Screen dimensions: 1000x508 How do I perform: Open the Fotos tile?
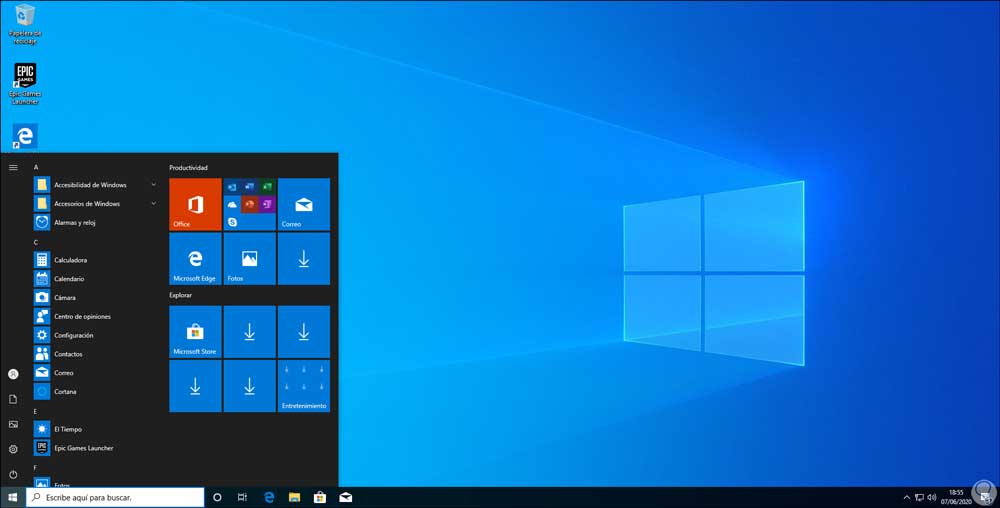(x=249, y=258)
